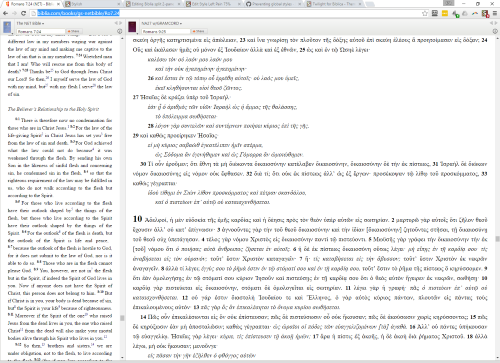The height and width of the screenshot is (363, 500).
Task: Open the NA27 w/GRAMCORD version dropdown
Action: point(162,23)
